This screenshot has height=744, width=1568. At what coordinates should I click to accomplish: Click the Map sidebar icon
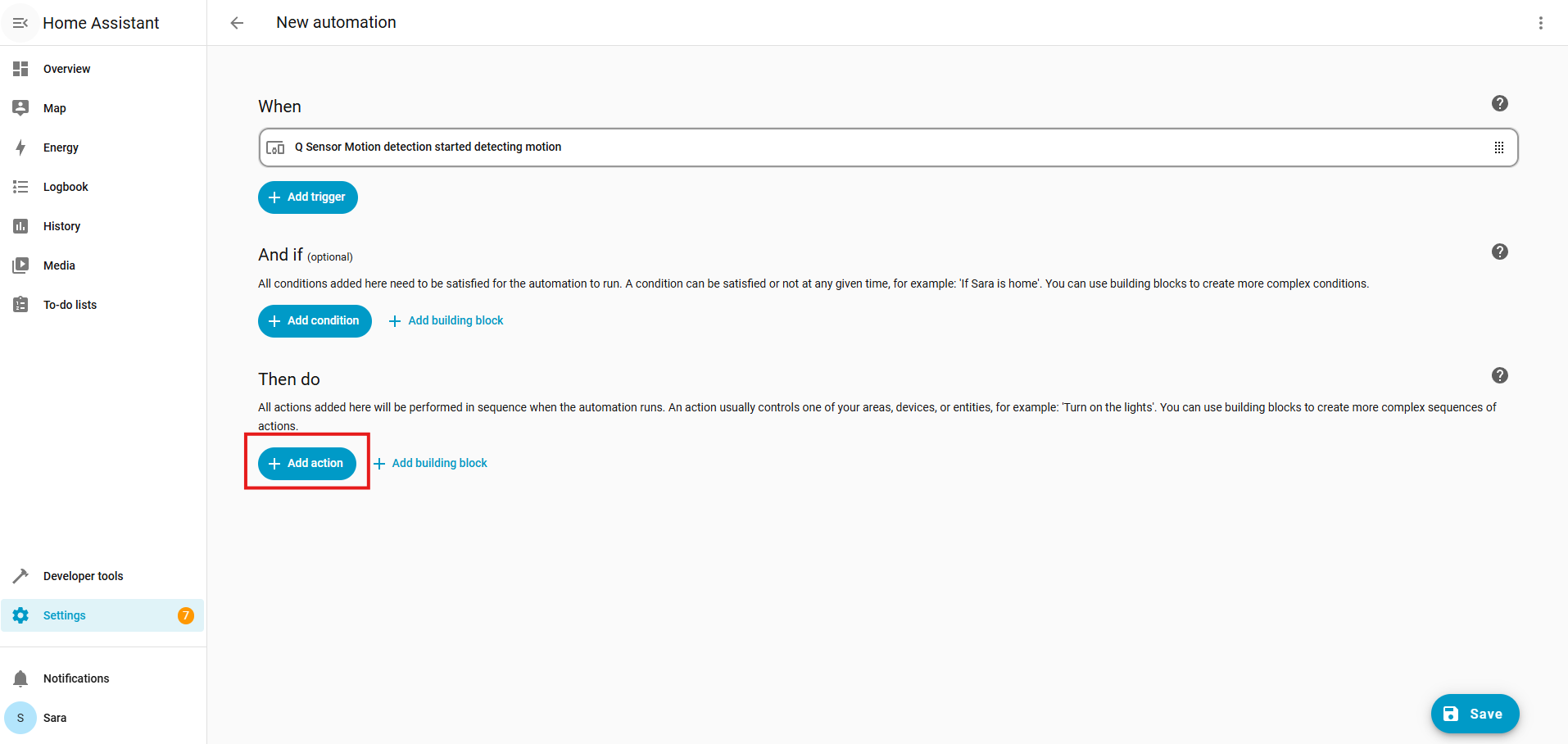coord(20,108)
